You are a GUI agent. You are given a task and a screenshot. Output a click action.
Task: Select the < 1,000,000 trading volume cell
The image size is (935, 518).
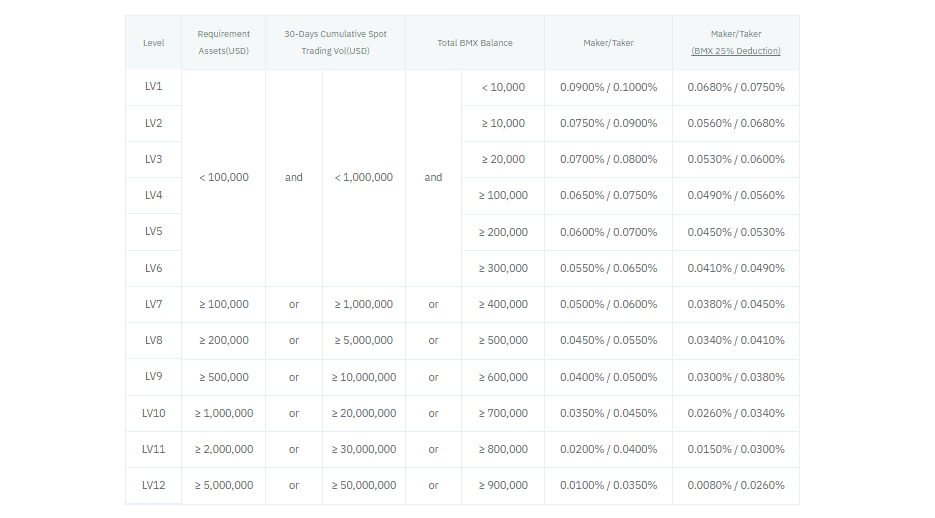[364, 177]
